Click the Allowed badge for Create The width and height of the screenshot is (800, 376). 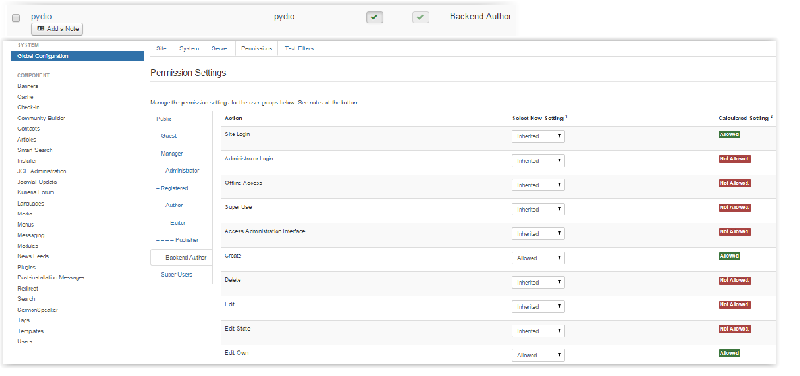pos(729,256)
